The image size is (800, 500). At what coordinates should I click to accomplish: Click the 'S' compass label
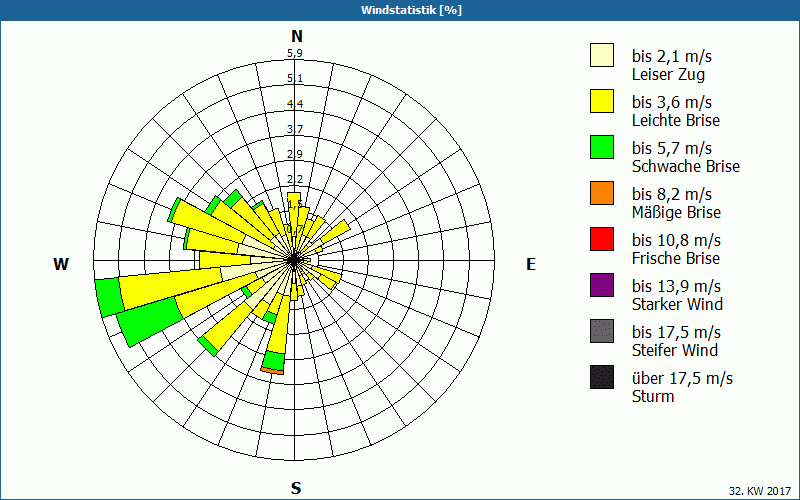(296, 488)
